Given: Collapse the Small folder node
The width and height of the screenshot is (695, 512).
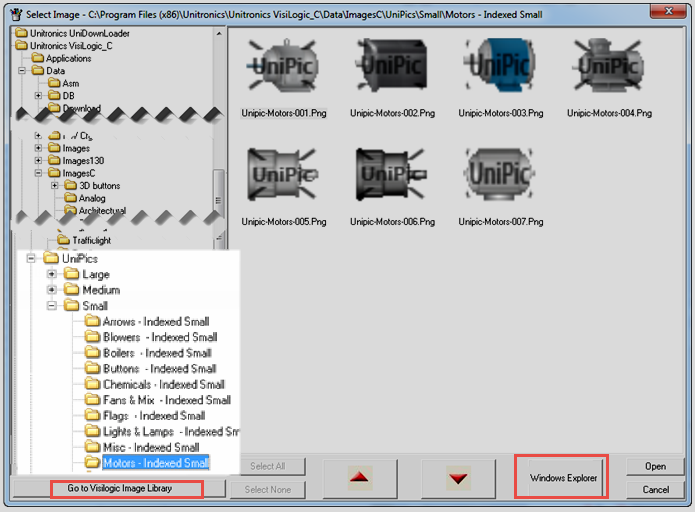Looking at the screenshot, I should 51,305.
